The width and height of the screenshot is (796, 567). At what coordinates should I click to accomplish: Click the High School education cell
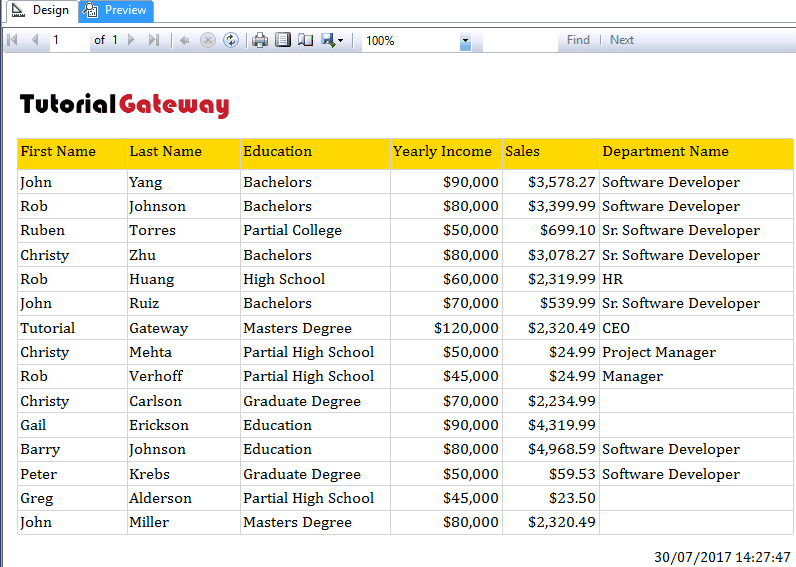(315, 279)
